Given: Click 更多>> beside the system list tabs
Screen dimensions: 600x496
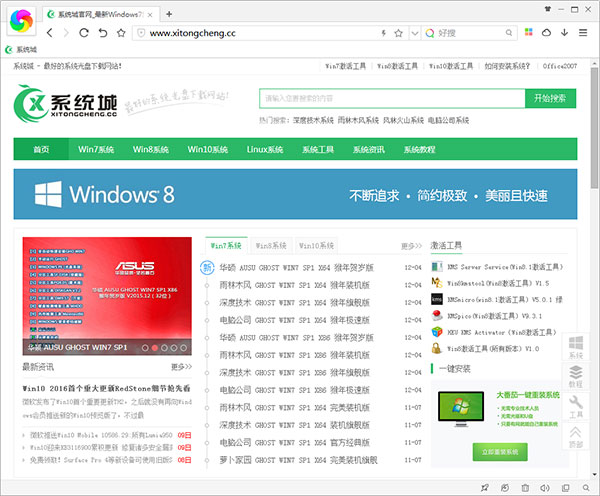Looking at the screenshot, I should pos(411,246).
